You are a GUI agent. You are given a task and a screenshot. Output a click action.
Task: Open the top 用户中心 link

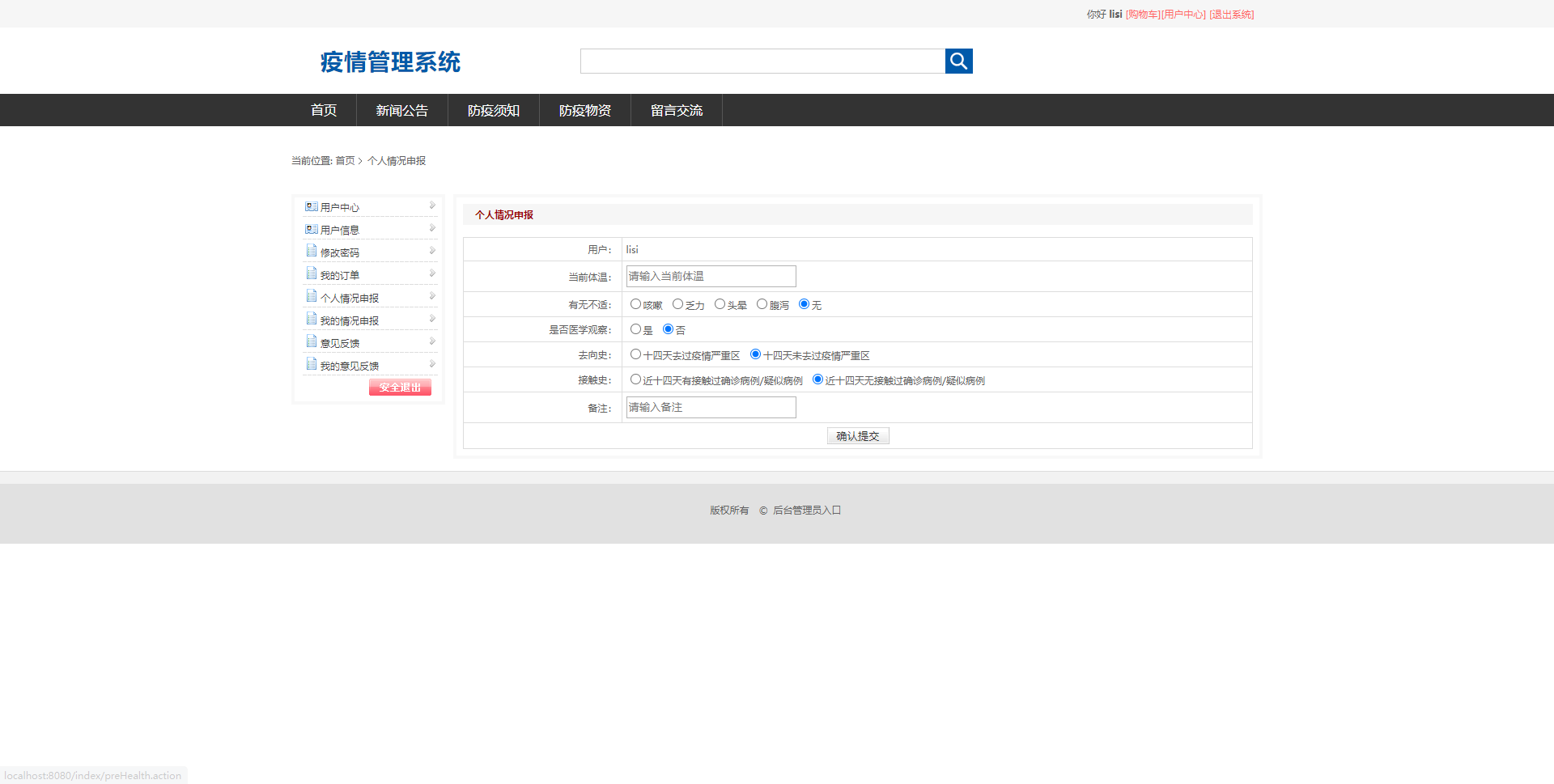pos(1183,15)
